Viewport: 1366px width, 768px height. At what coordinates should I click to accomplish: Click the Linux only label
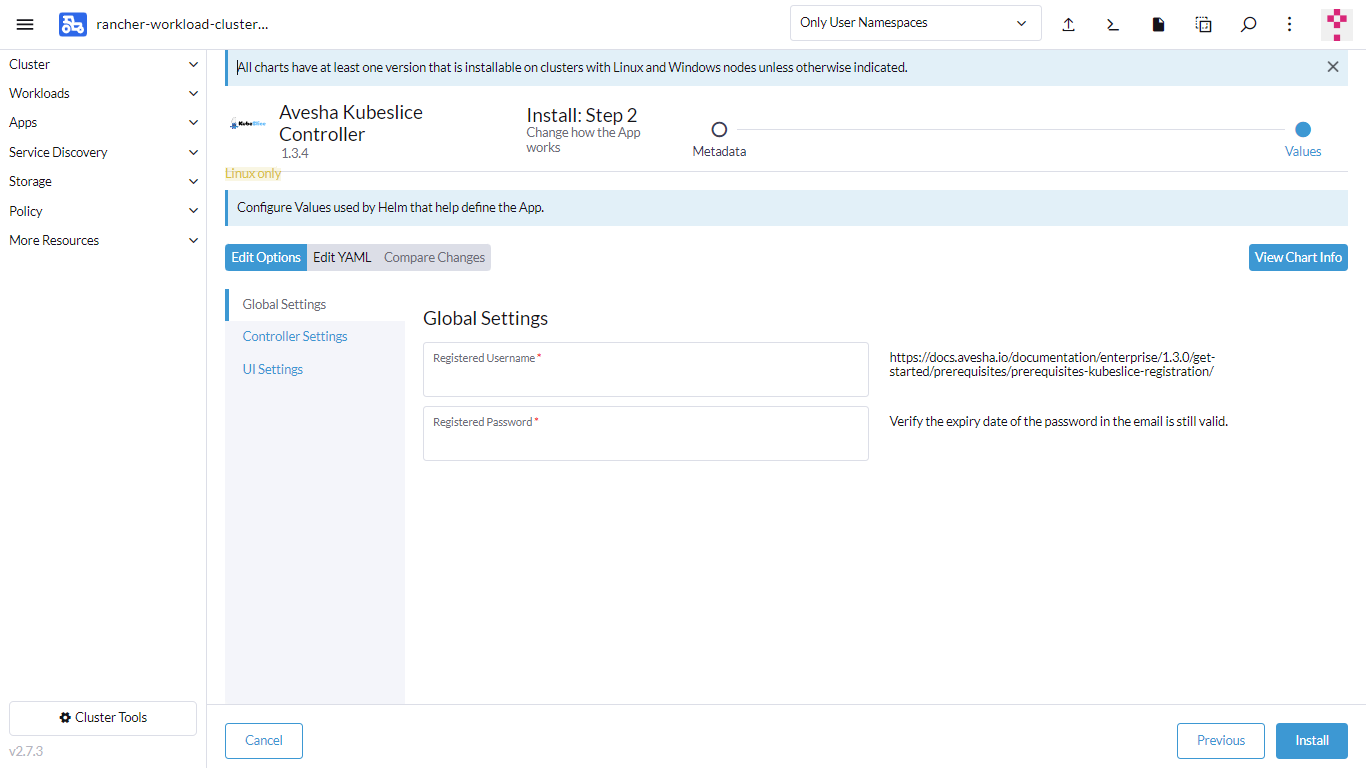tap(253, 173)
